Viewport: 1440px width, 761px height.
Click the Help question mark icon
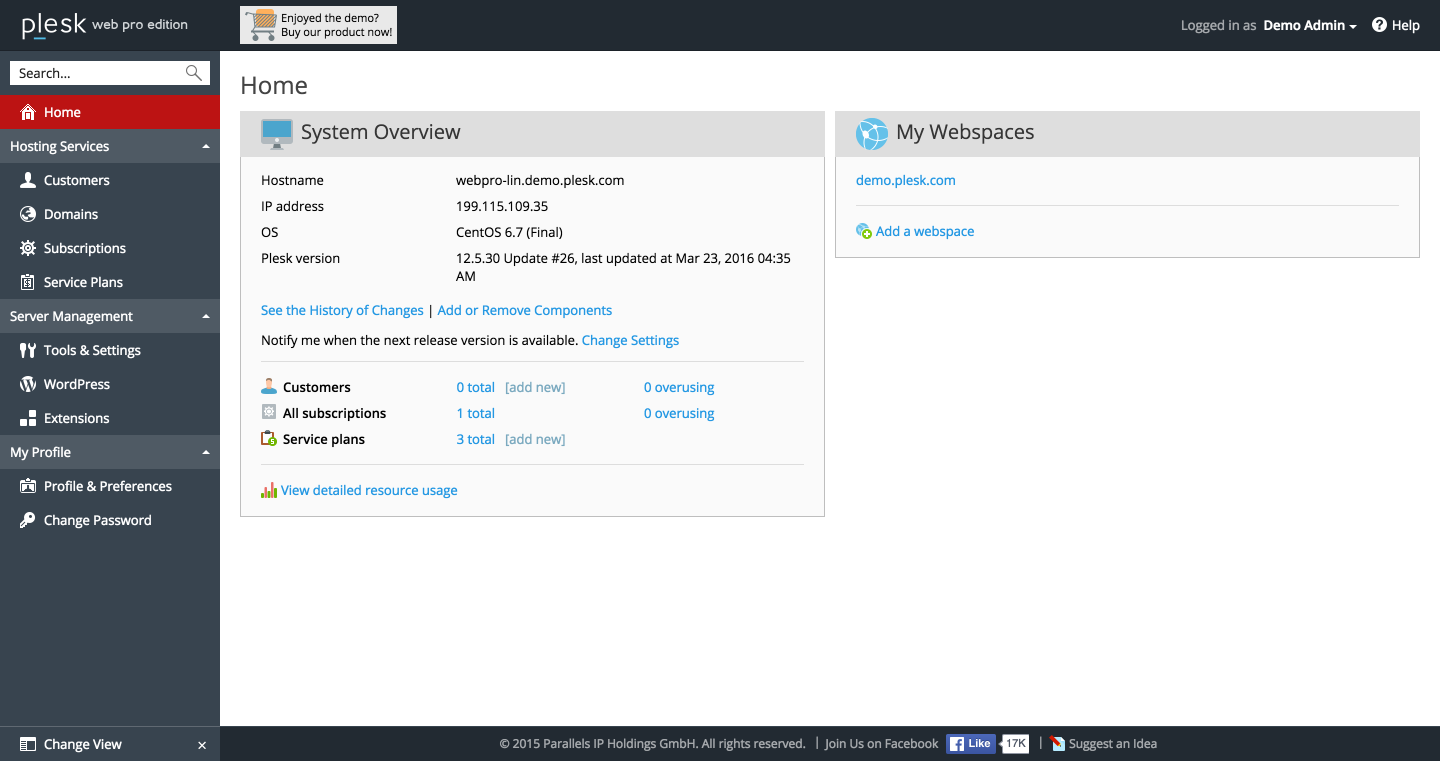tap(1379, 25)
